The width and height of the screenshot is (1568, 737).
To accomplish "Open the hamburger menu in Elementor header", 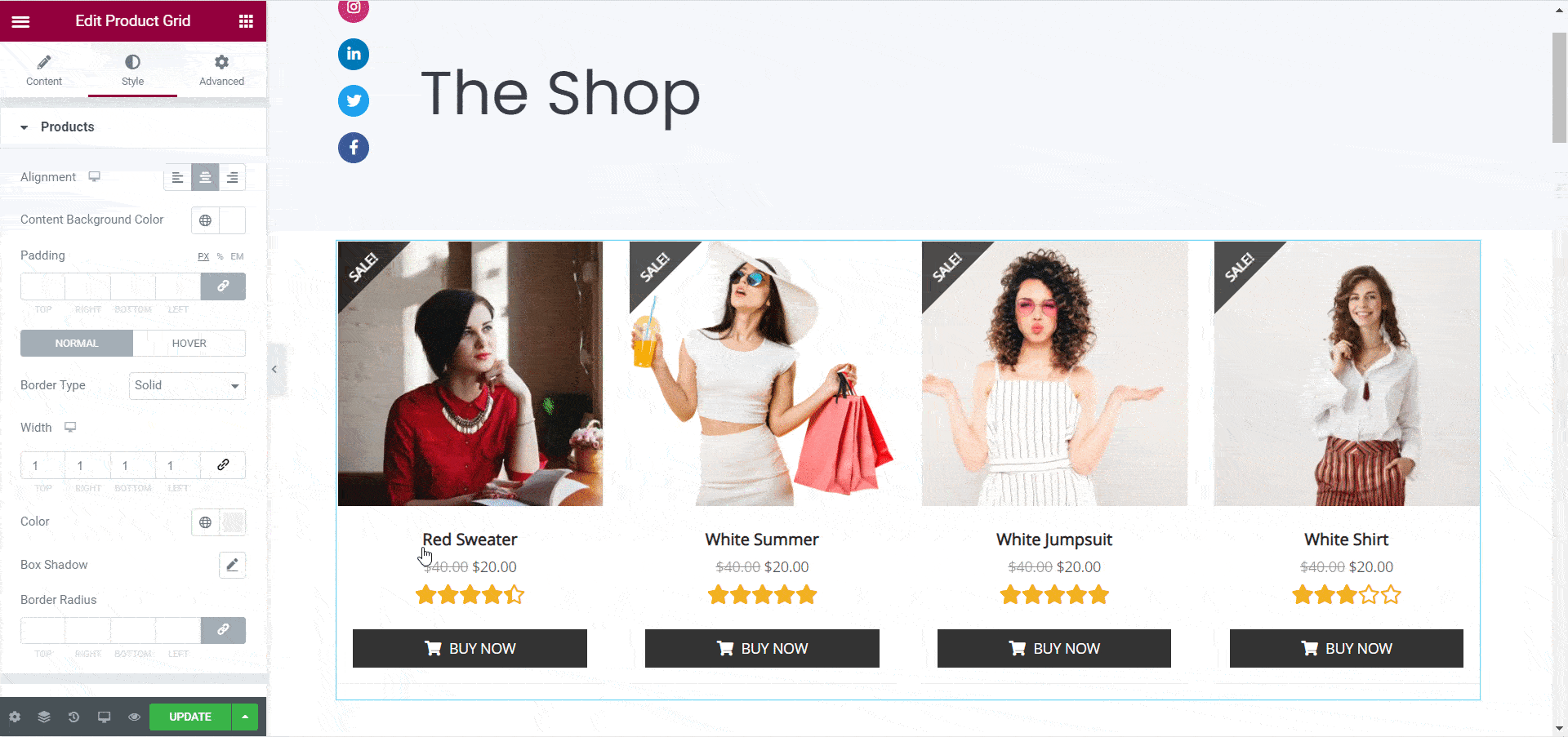I will pyautogui.click(x=20, y=21).
